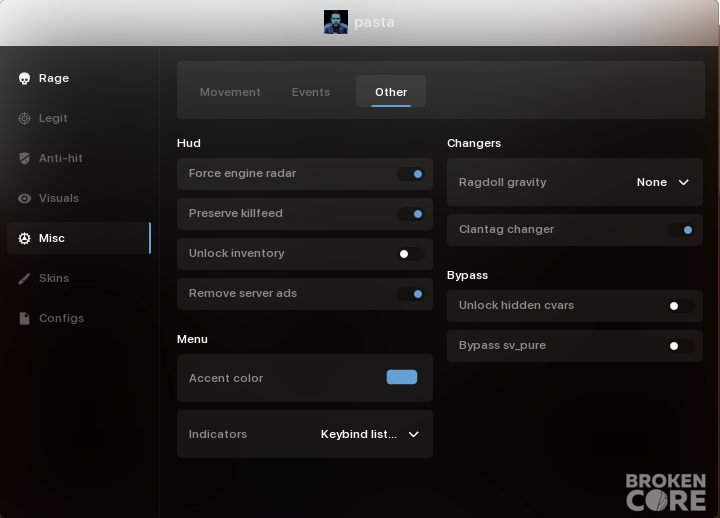
Task: Turn on Bypass sv_pure switch
Action: 681,346
